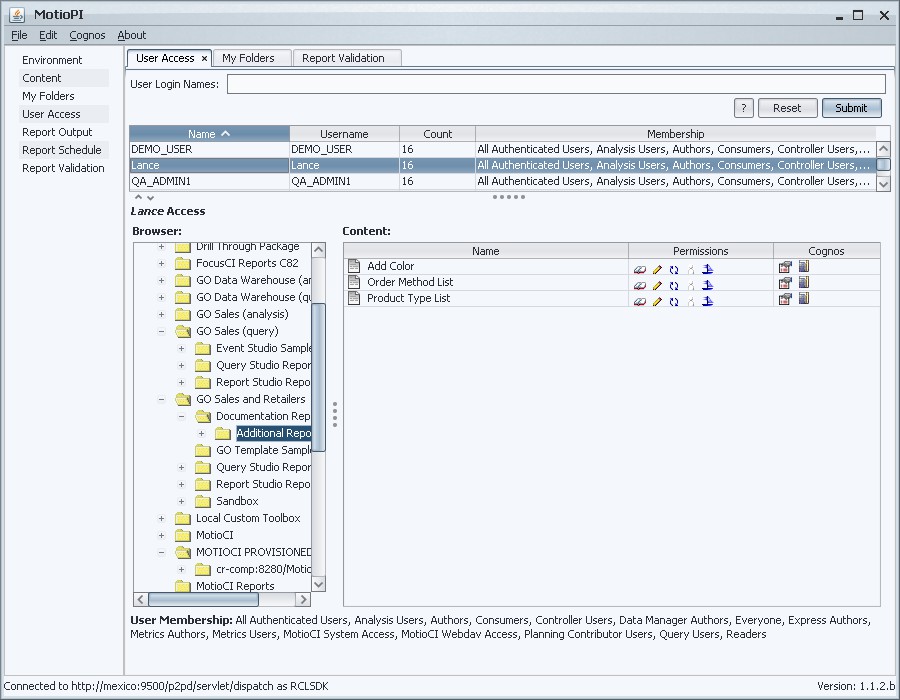Click the read permission book icon for Add Color

[x=639, y=269]
